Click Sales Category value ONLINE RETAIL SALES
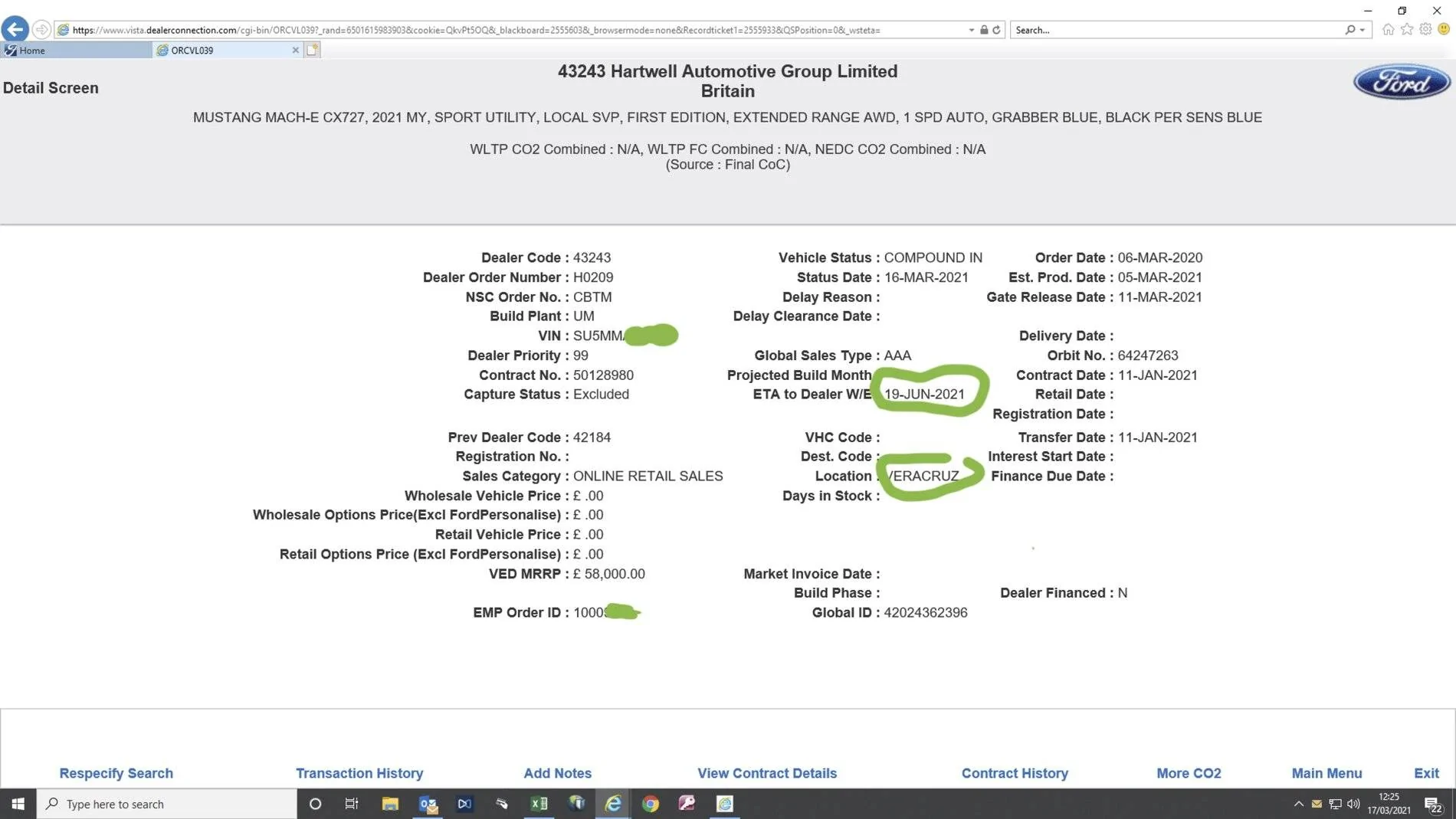The width and height of the screenshot is (1456, 819). coord(648,477)
